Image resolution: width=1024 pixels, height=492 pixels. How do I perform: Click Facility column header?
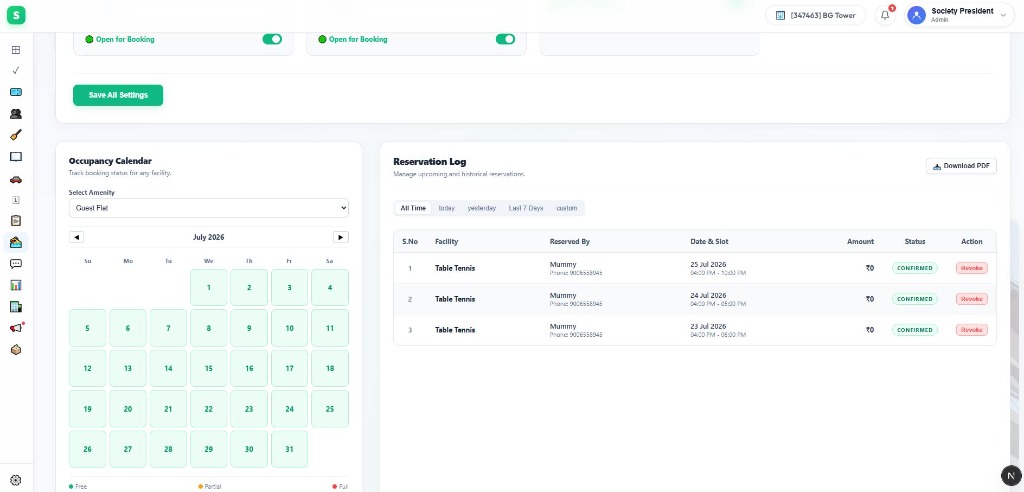(x=447, y=242)
